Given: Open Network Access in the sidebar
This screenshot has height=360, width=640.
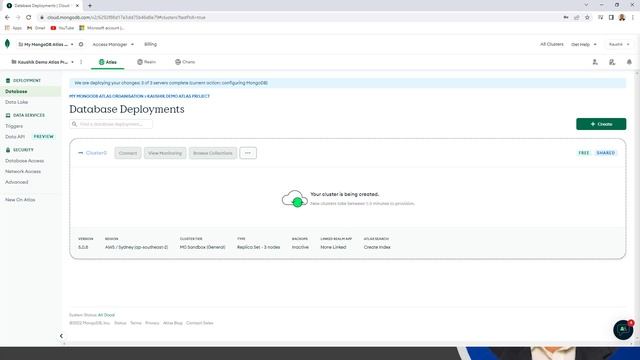Looking at the screenshot, I should point(23,171).
